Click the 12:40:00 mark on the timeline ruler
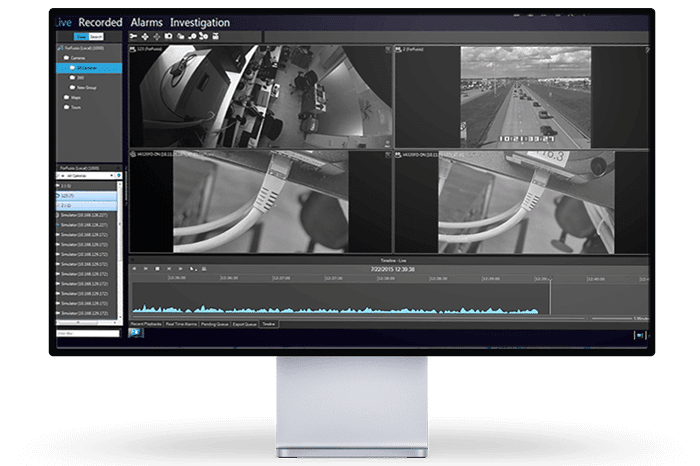This screenshot has width=700, height=466. coord(596,279)
